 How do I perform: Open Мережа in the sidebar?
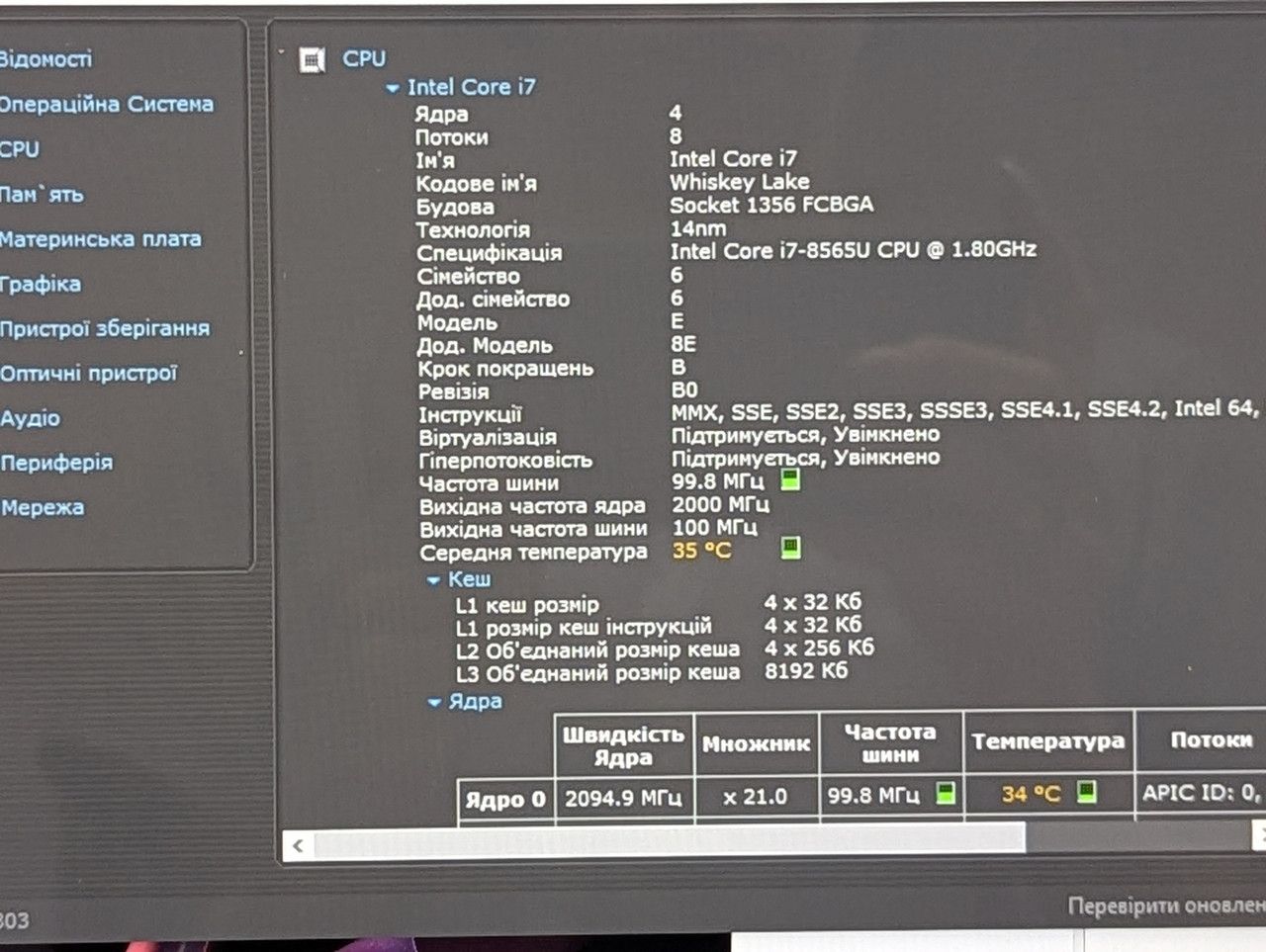pyautogui.click(x=42, y=508)
